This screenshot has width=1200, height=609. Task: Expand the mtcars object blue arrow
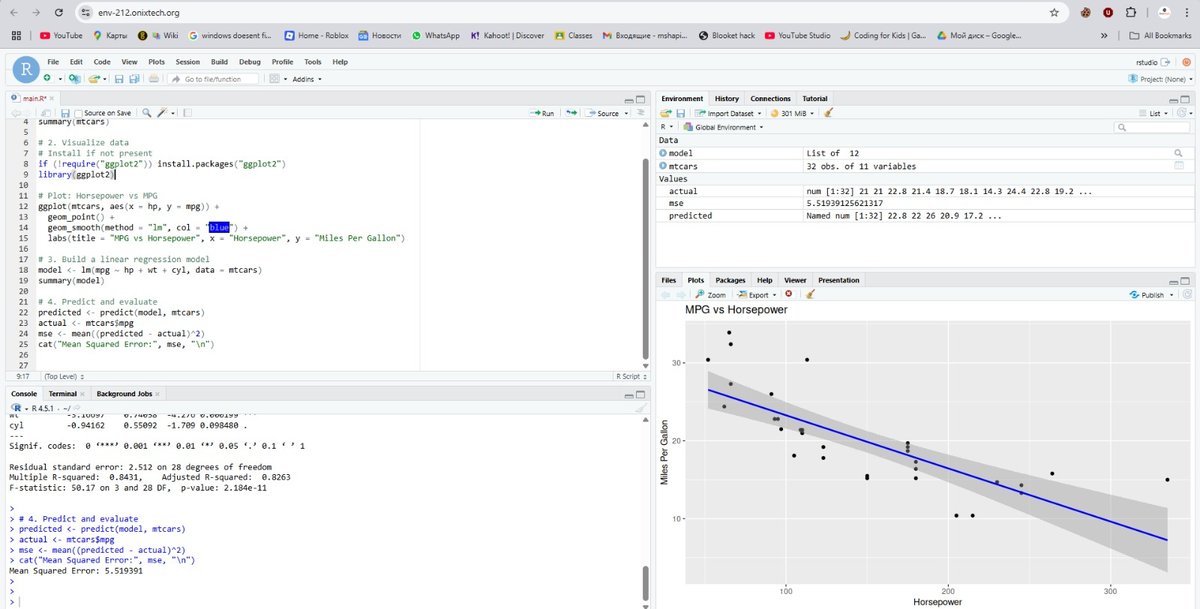click(x=662, y=166)
